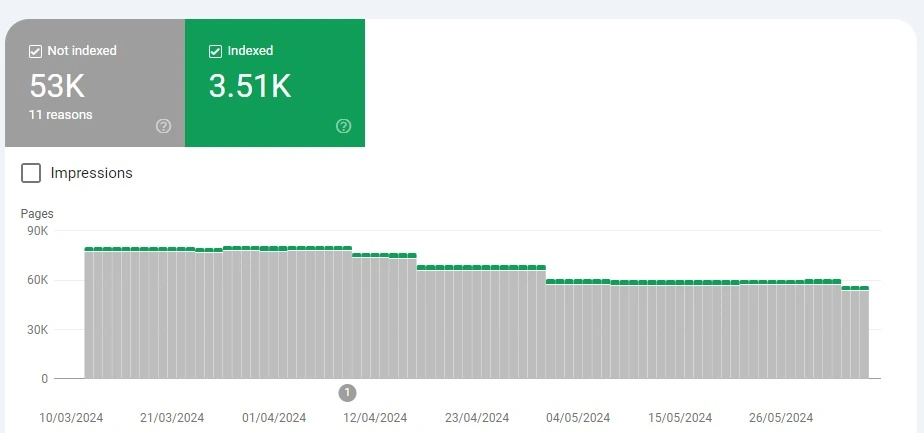This screenshot has width=924, height=433.
Task: Click the 04/05/2024 date axis label
Action: 578,418
